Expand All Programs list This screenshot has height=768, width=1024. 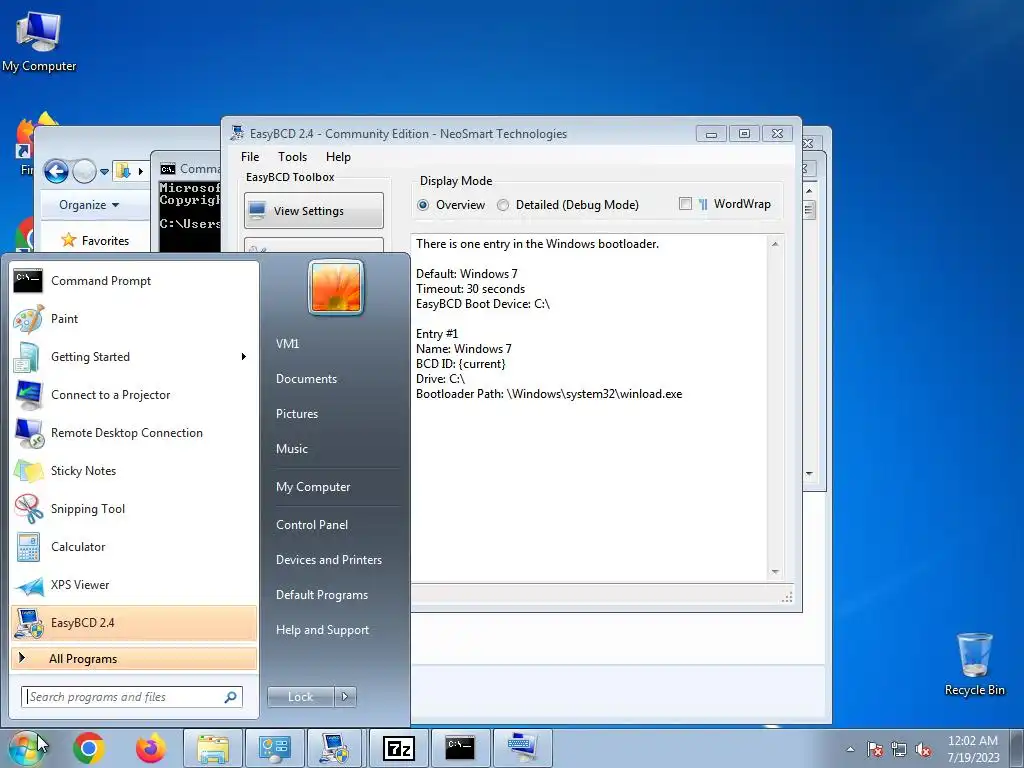[x=134, y=658]
